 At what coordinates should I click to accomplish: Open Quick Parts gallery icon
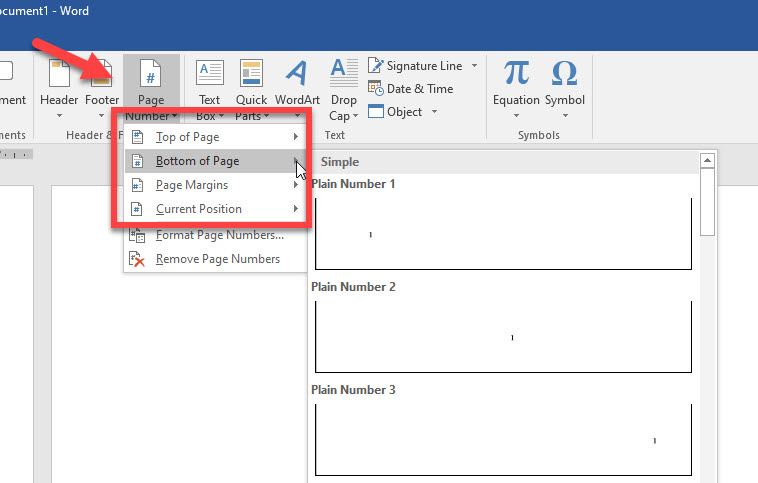pyautogui.click(x=251, y=75)
